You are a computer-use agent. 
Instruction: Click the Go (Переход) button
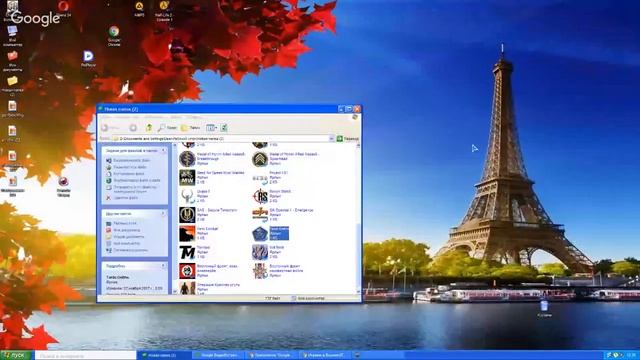pos(348,139)
